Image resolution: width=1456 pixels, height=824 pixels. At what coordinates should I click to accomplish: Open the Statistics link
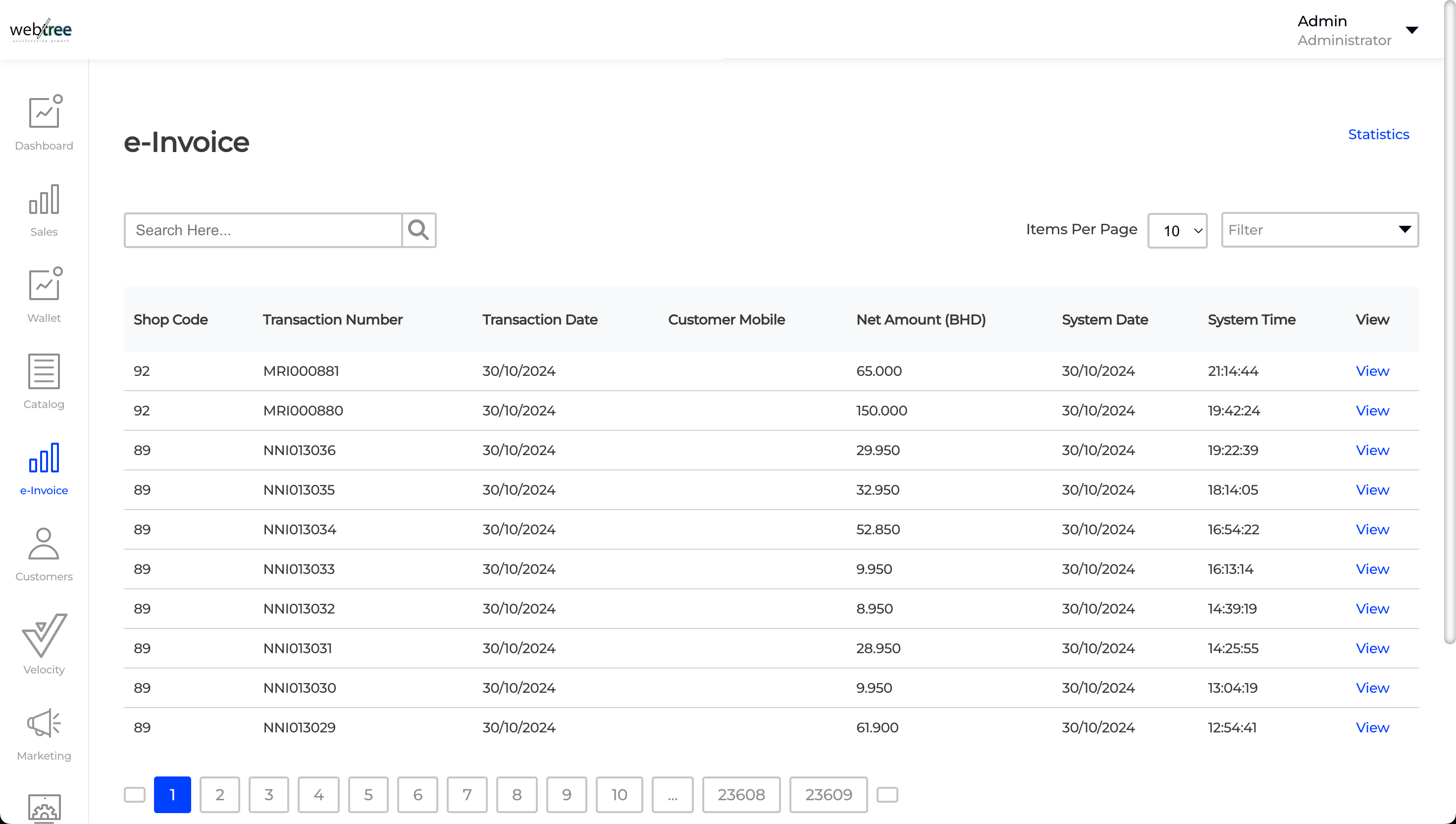point(1378,134)
